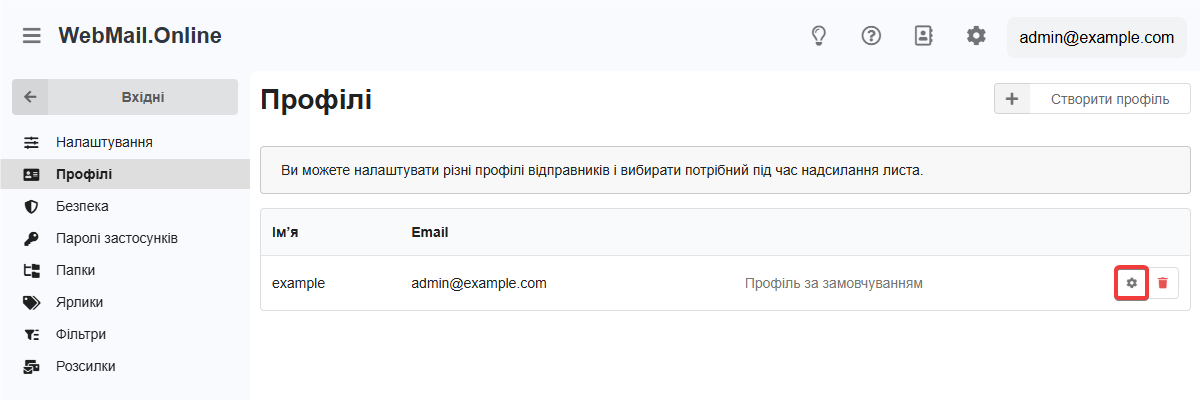Delete the example profile

1163,283
